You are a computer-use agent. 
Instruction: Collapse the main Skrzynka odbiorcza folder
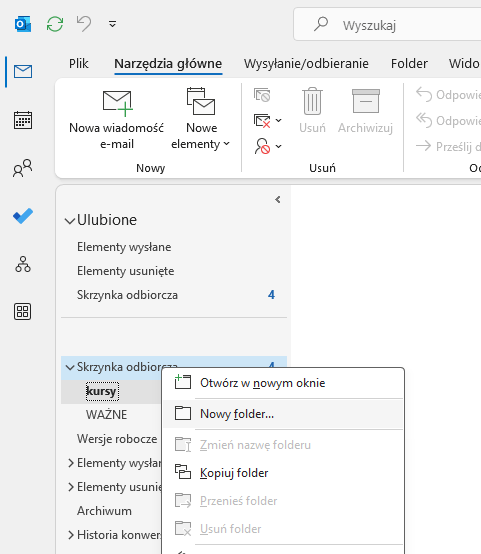coord(70,368)
